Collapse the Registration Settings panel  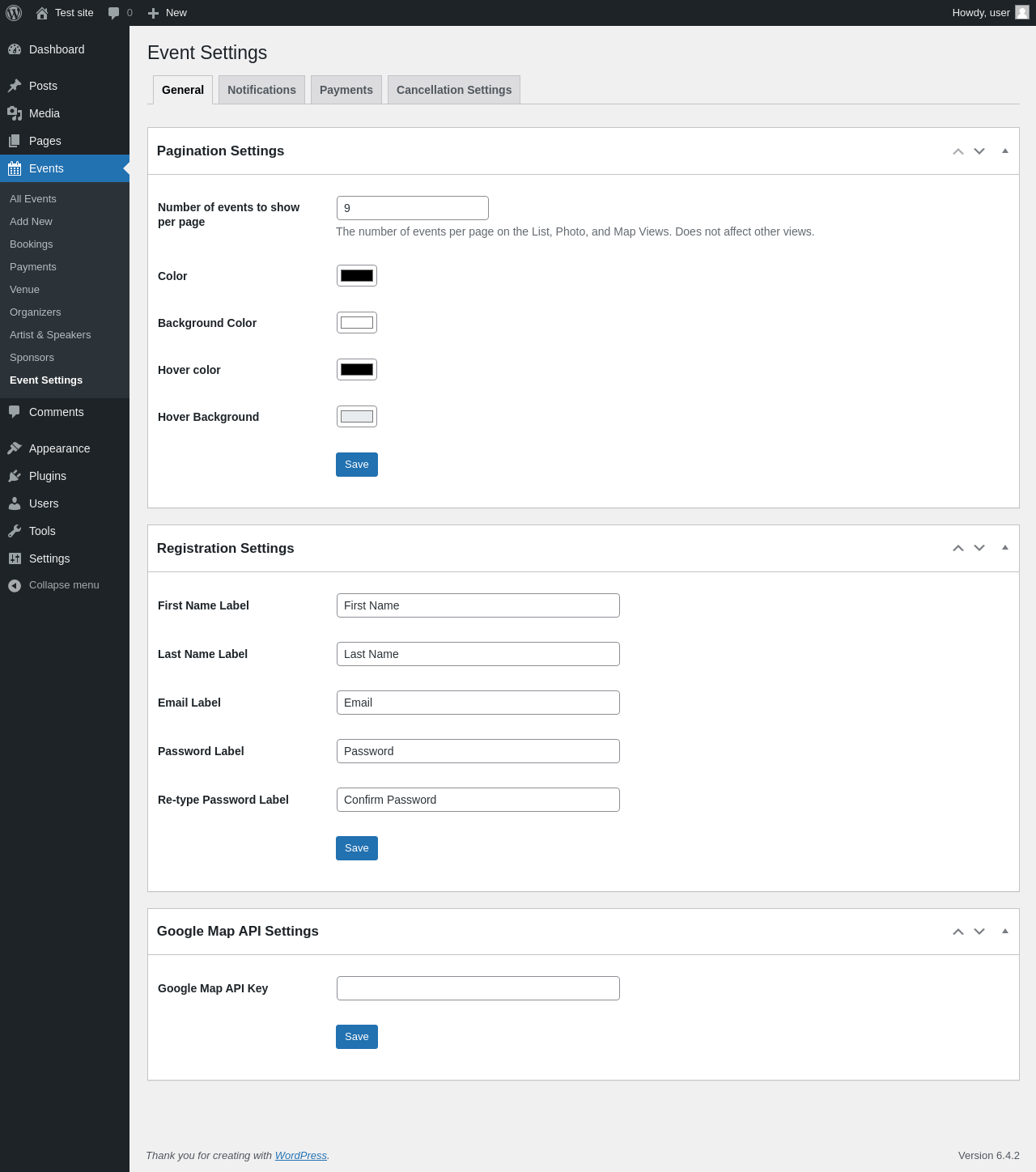point(1005,547)
